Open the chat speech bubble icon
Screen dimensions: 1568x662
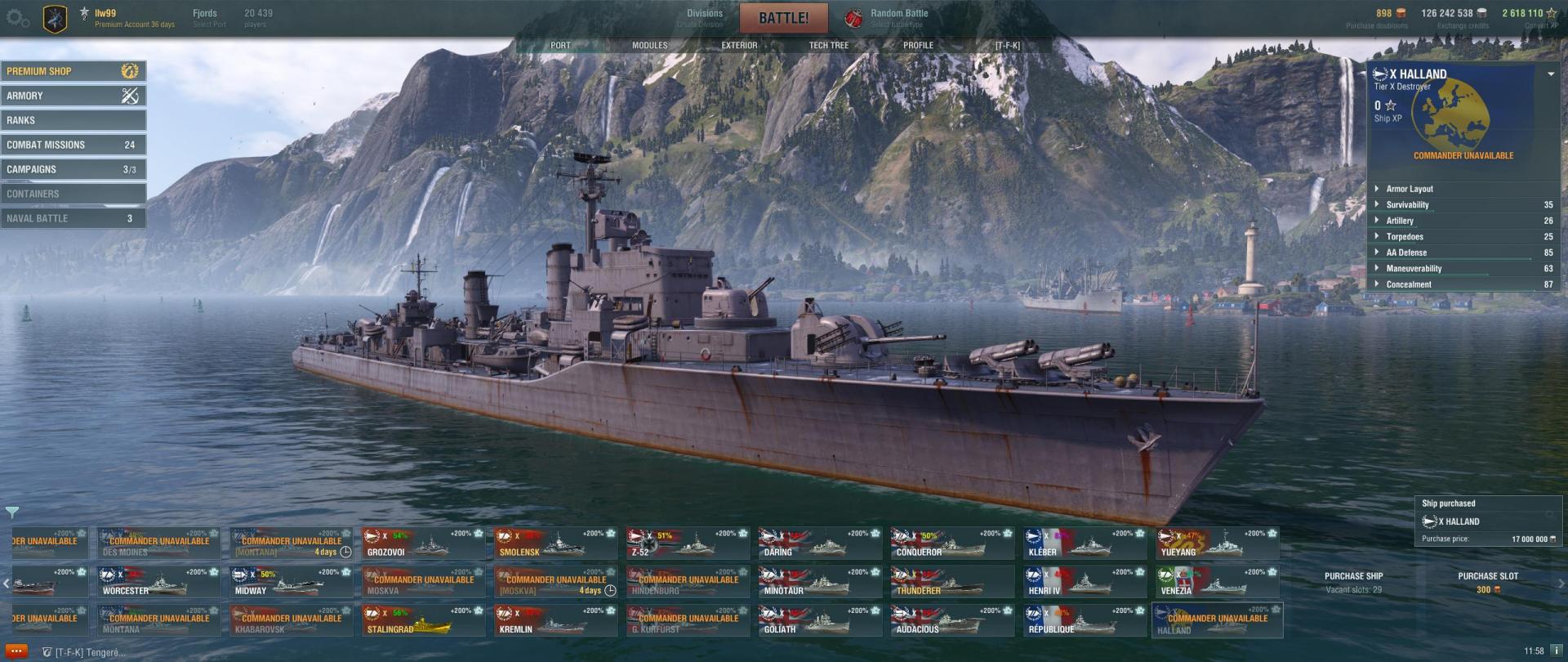point(16,651)
